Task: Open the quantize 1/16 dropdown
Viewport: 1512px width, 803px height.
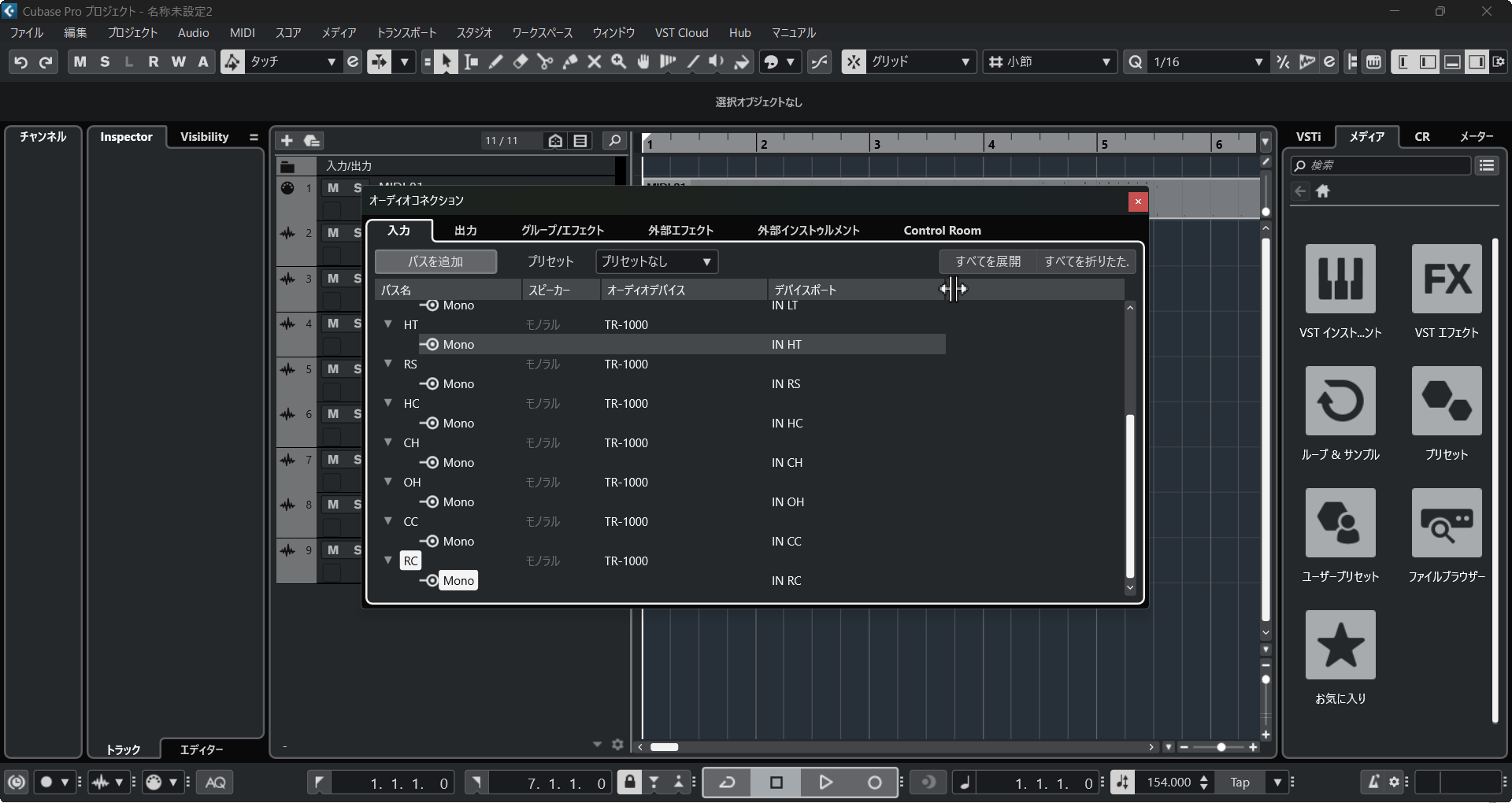Action: (1206, 62)
